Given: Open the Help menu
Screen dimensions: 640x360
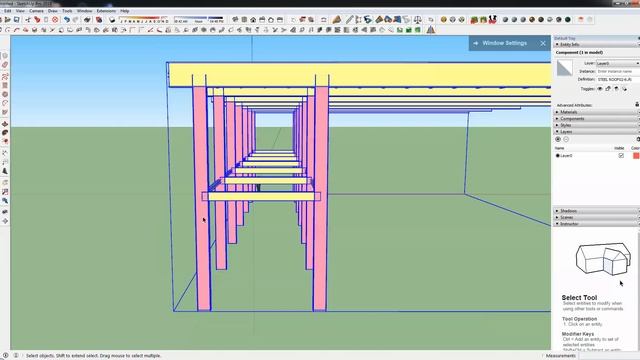Looking at the screenshot, I should (124, 11).
